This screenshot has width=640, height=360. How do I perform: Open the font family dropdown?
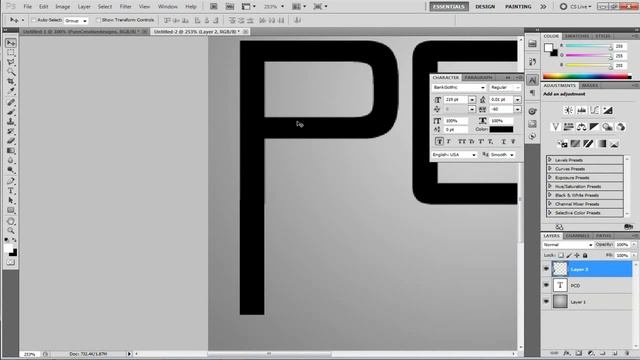pyautogui.click(x=483, y=88)
